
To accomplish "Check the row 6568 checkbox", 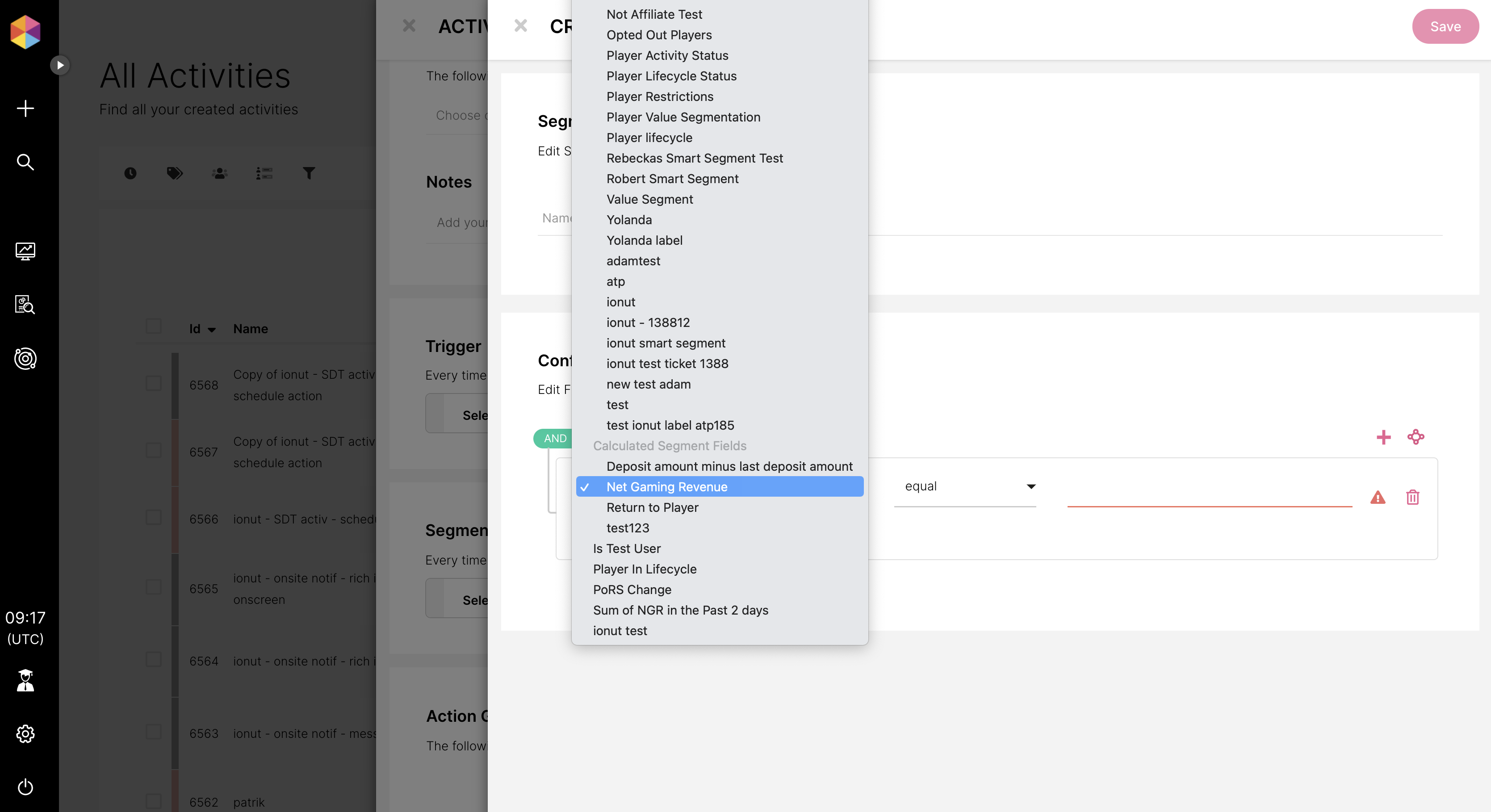I will [x=153, y=383].
